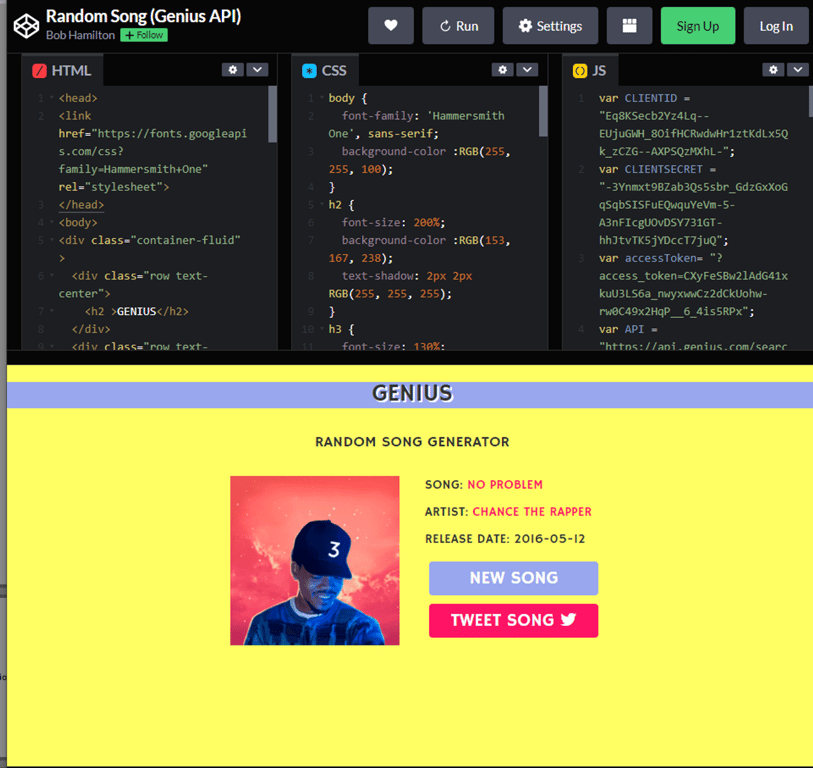
Task: Expand the CSS editor dropdown arrow
Action: [x=527, y=69]
